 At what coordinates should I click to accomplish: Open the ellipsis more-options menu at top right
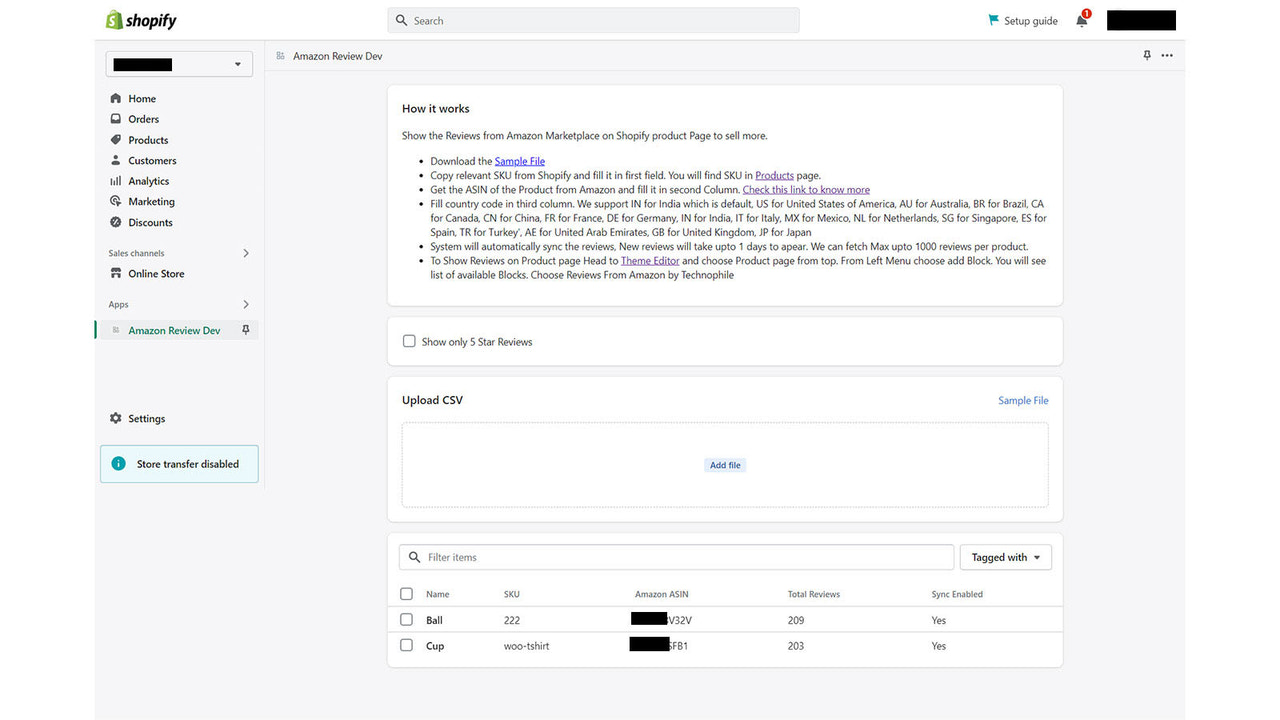[x=1167, y=56]
